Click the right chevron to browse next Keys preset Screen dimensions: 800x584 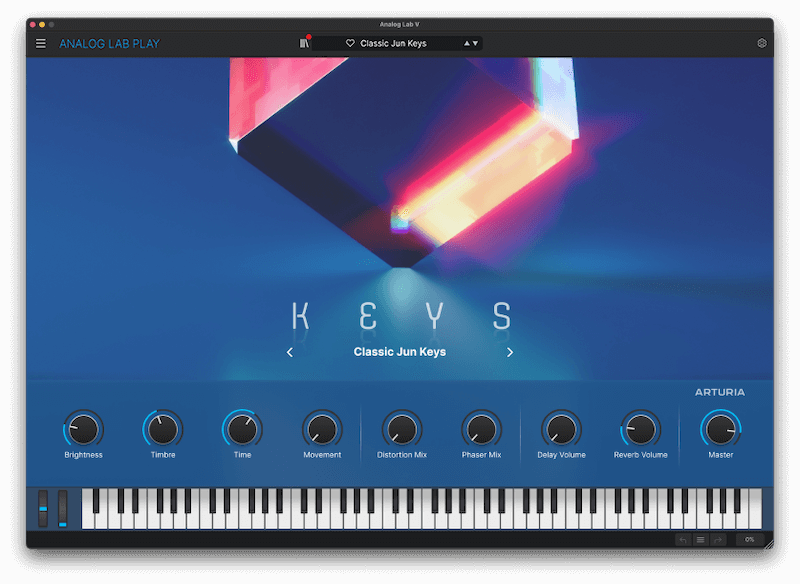click(510, 352)
